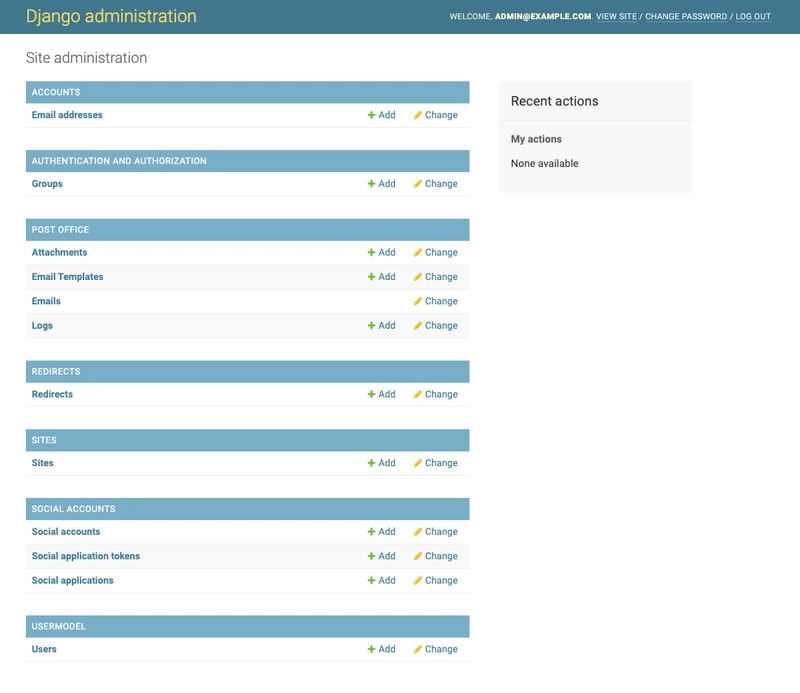Click the pencil icon for Social accounts
This screenshot has width=800, height=693.
418,532
